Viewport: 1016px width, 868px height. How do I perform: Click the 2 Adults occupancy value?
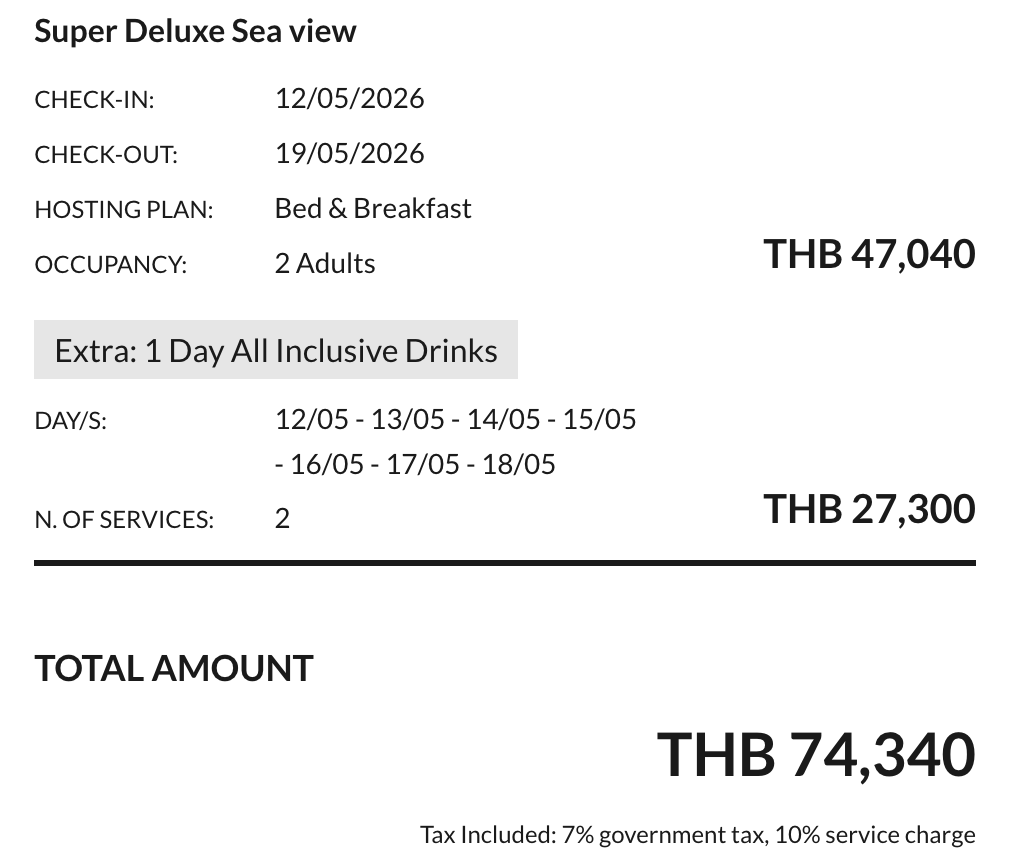pos(325,263)
